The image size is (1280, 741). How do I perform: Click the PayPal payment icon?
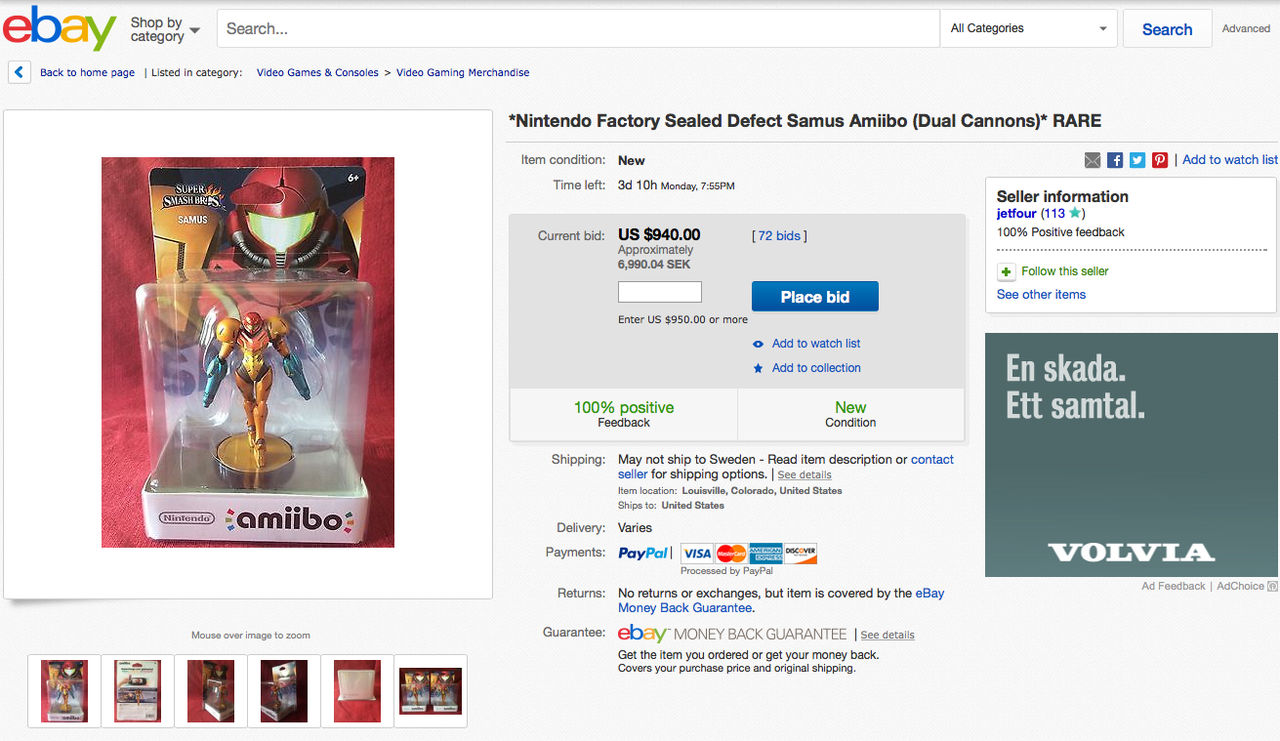[644, 552]
